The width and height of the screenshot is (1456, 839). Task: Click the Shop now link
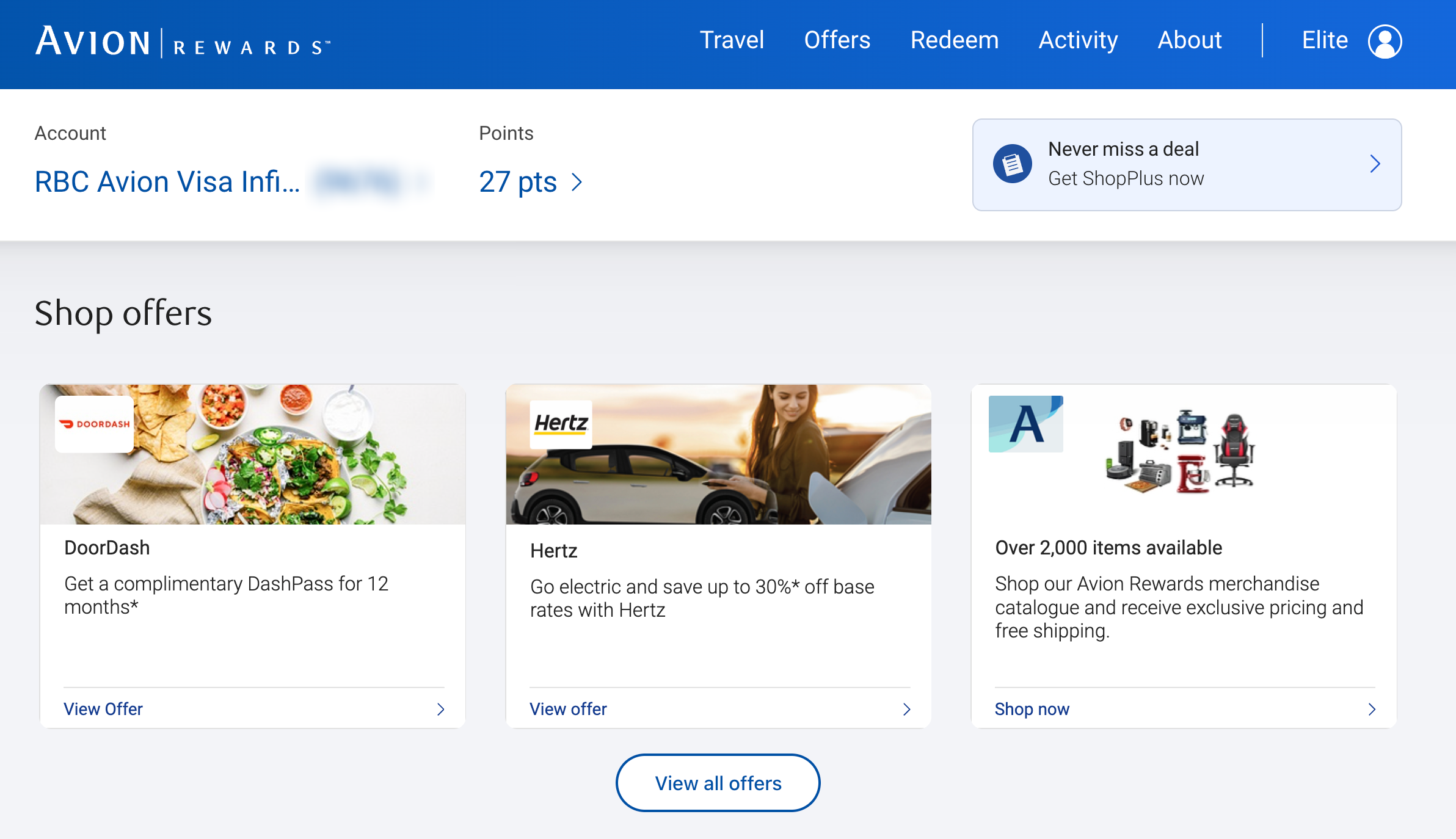click(1032, 709)
